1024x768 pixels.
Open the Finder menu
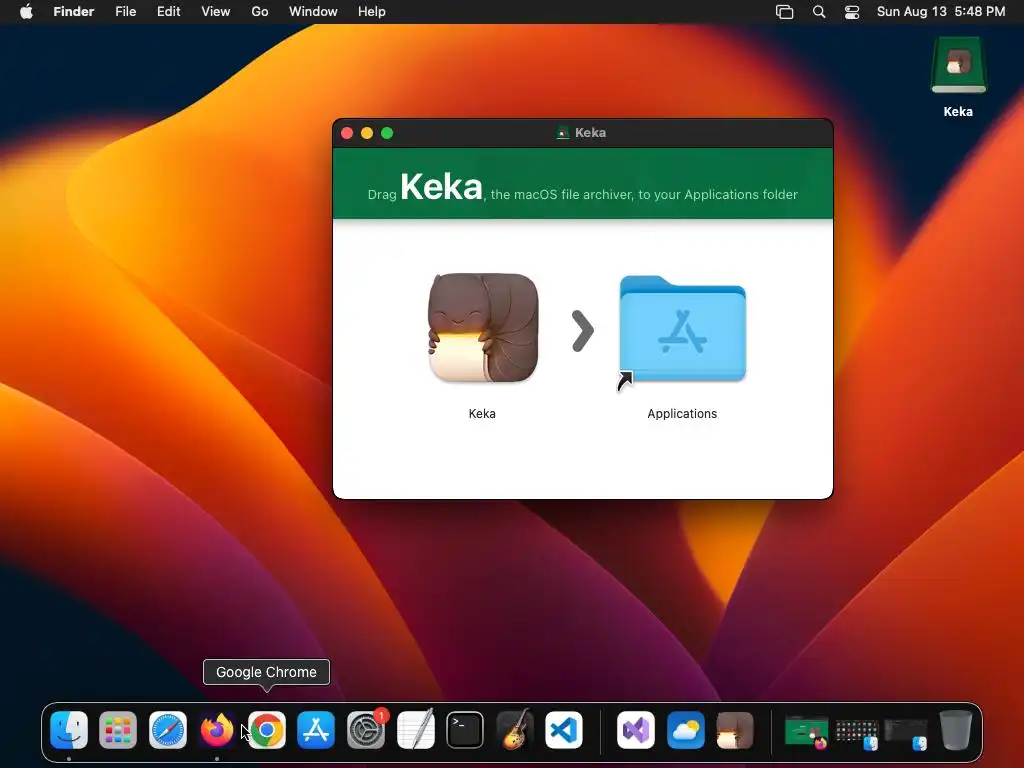click(74, 12)
